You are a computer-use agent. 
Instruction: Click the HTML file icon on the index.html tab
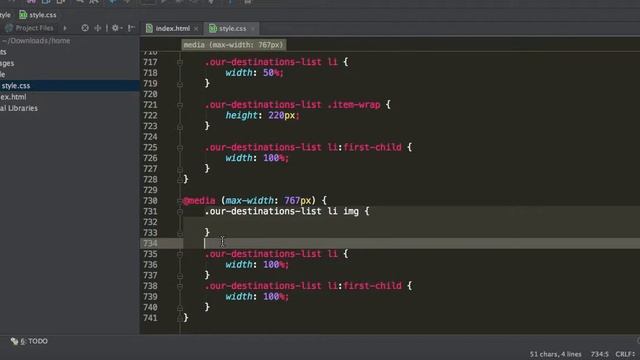tap(149, 28)
